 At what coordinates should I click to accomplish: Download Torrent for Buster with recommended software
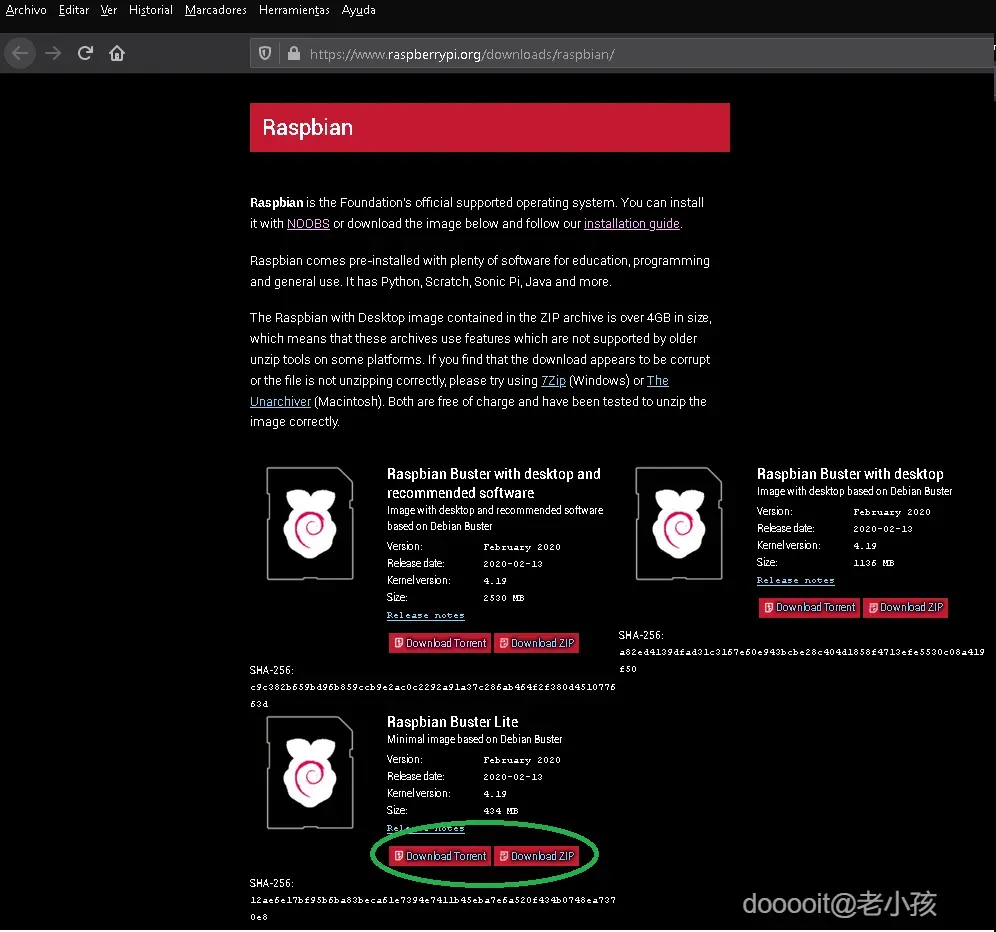pyautogui.click(x=440, y=643)
